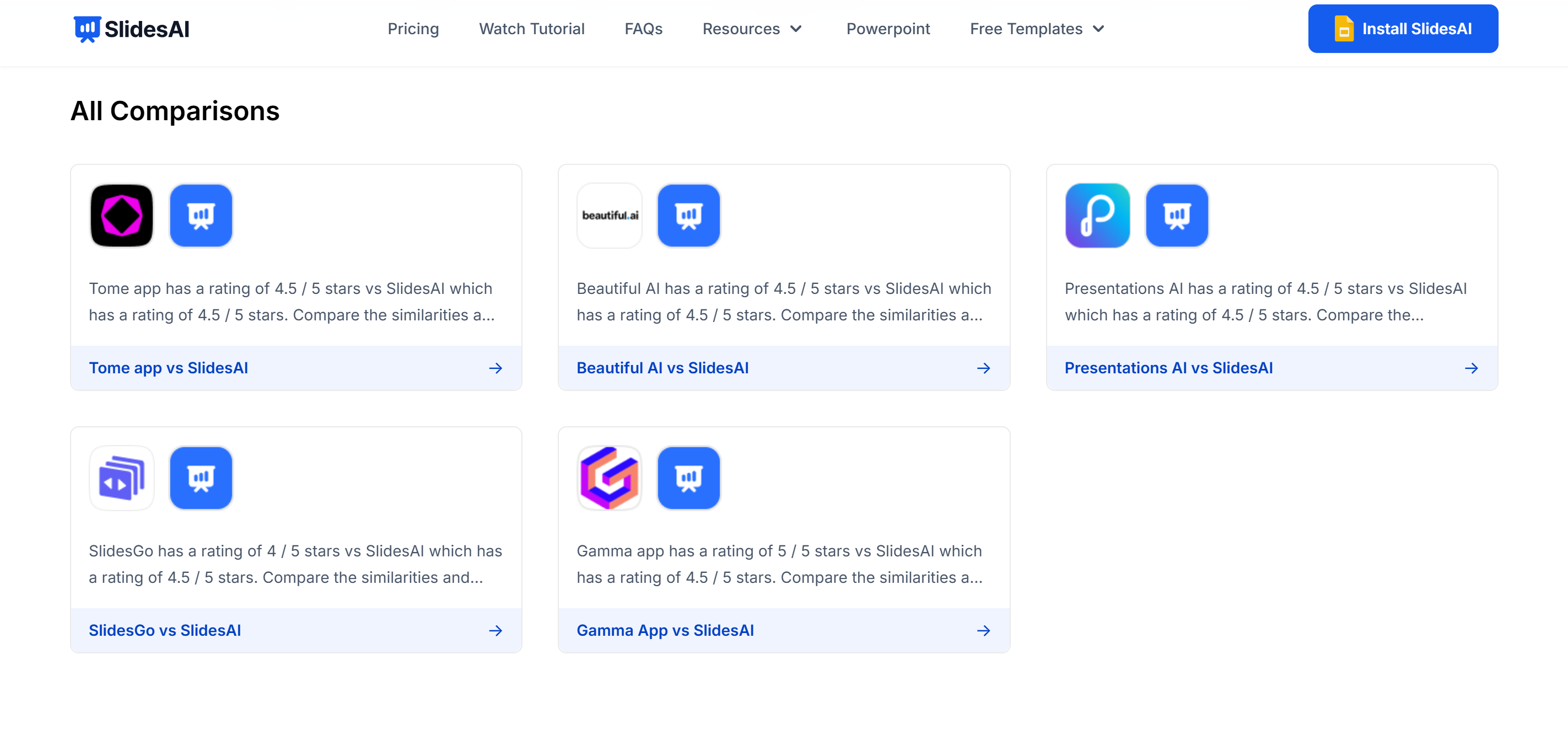Viewport: 1568px width, 740px height.
Task: Click the Presentations AI logo icon
Action: click(1097, 216)
